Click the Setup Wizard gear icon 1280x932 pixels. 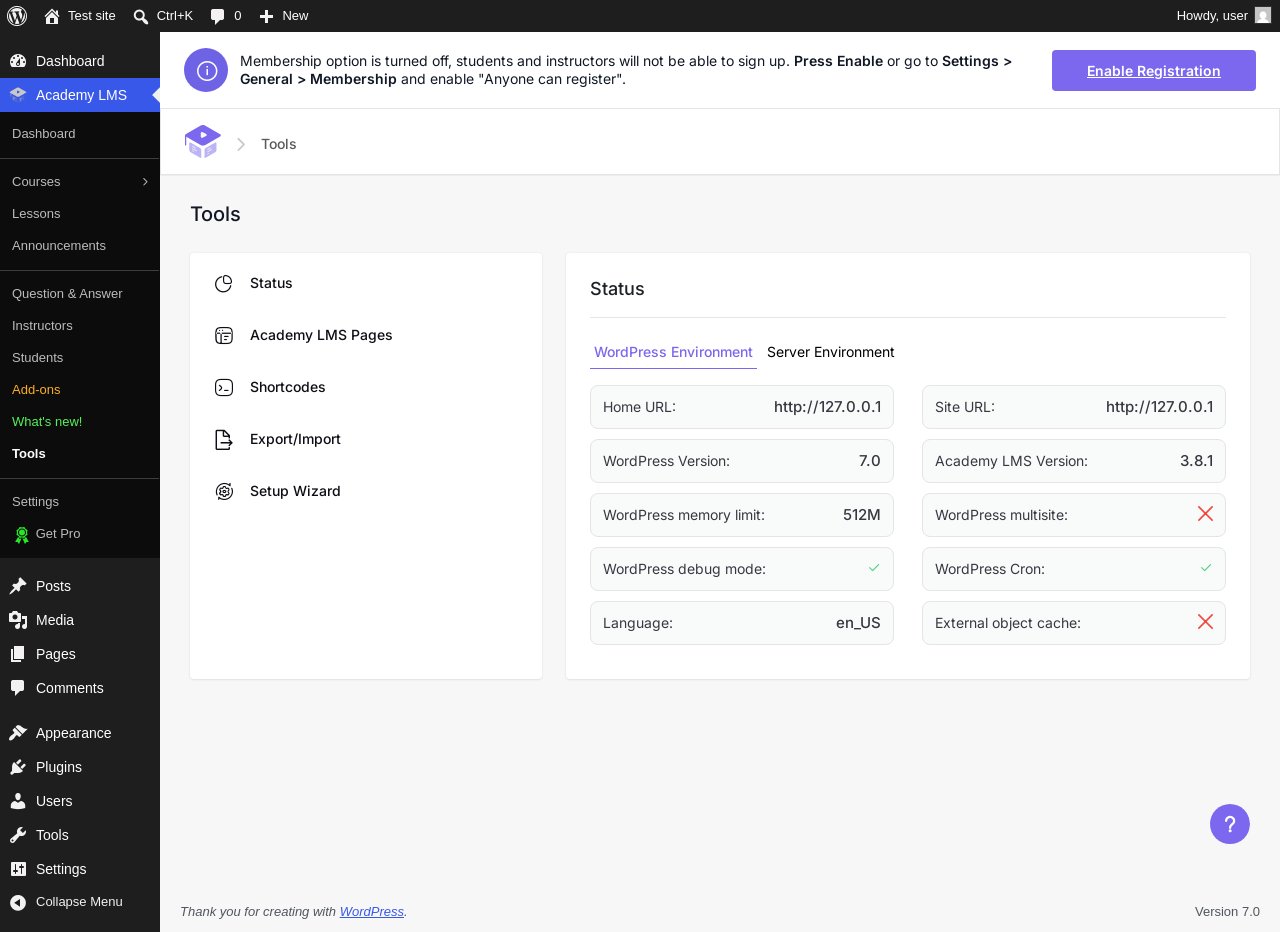(224, 492)
